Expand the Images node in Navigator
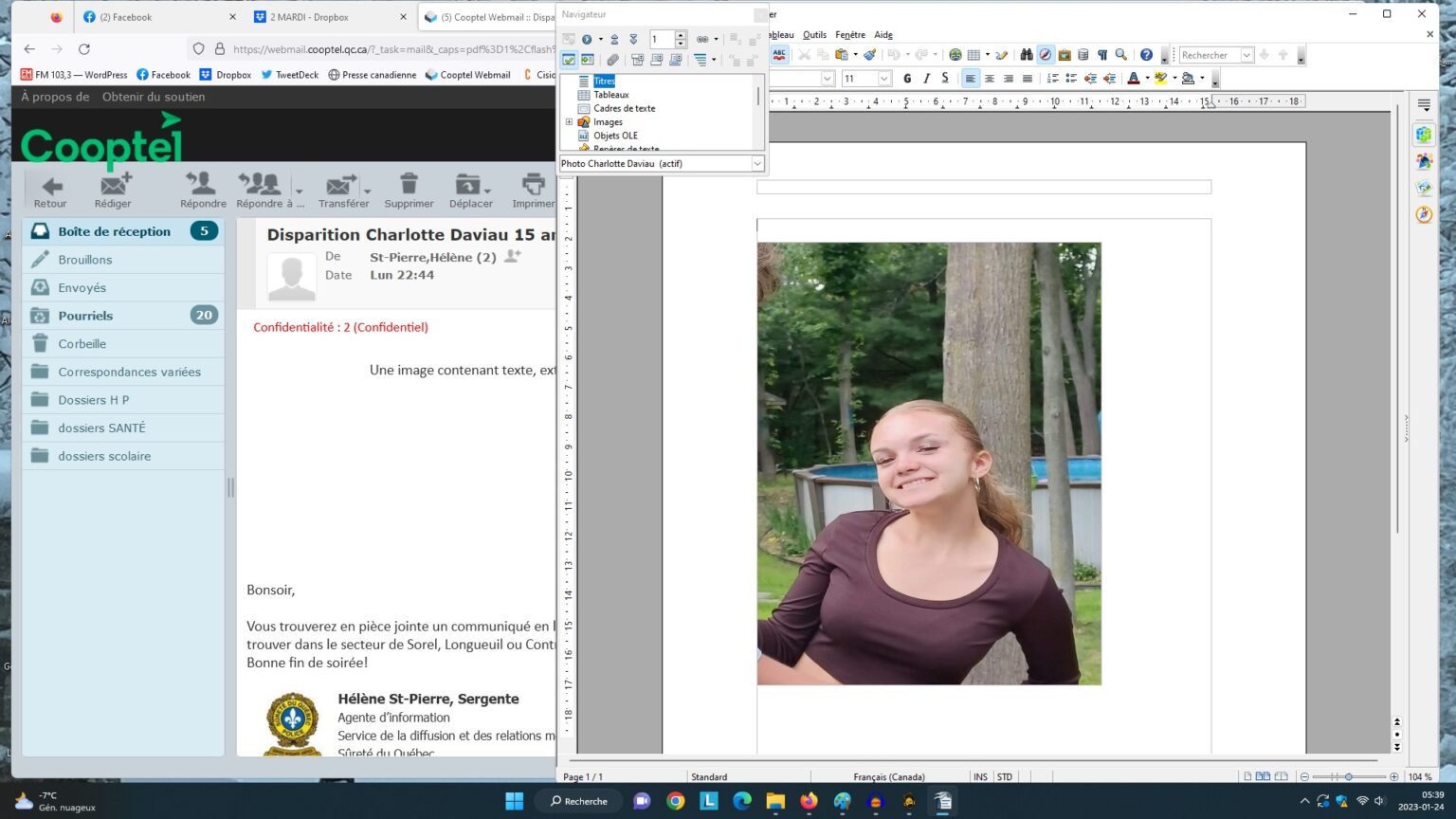The height and width of the screenshot is (819, 1456). click(569, 122)
